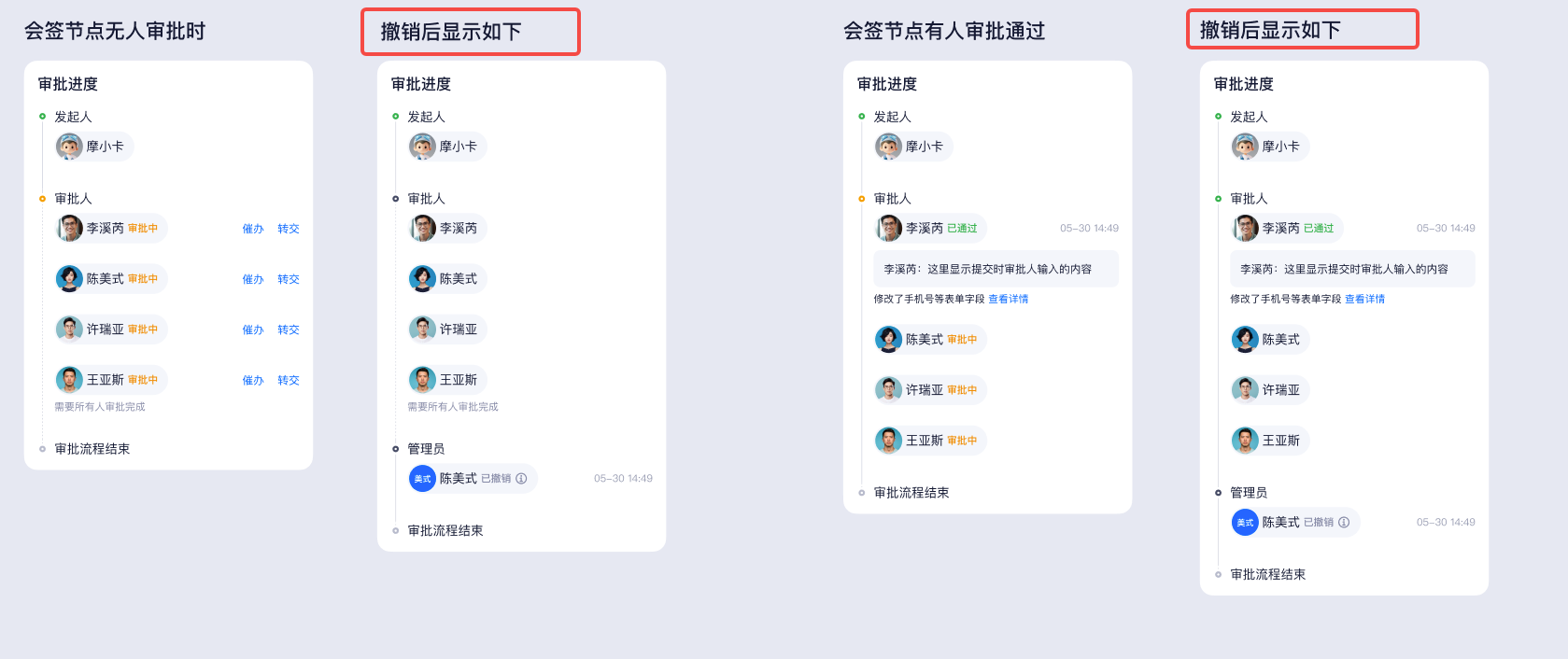Click the 审批中 tag beside 许瑞亚 in the leftmost card

tap(143, 329)
